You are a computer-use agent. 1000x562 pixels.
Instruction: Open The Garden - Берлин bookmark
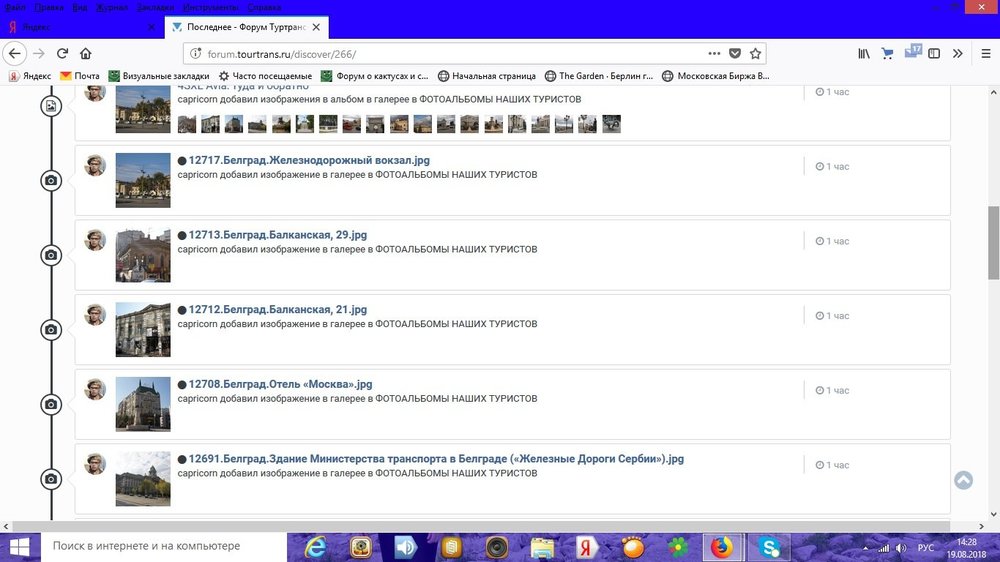coord(599,76)
